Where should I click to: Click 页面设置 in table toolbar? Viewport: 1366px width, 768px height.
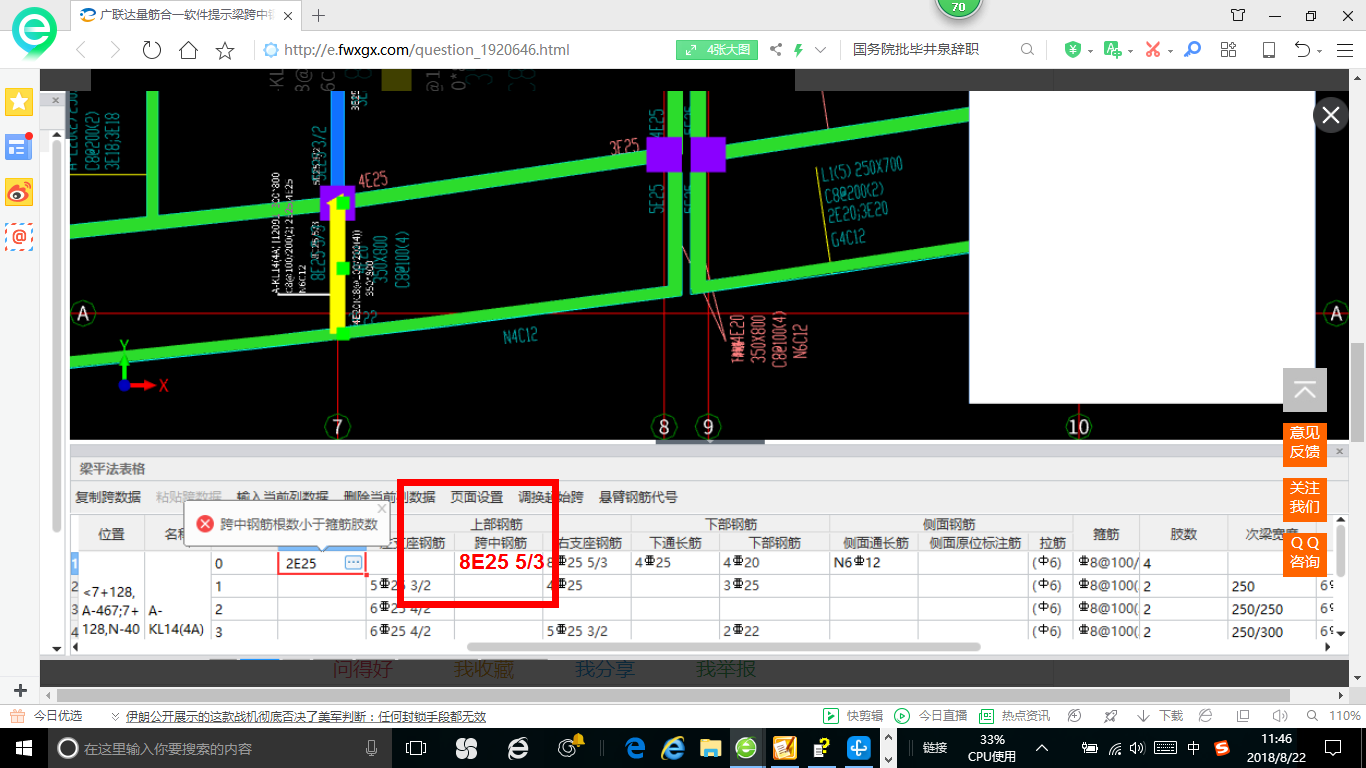coord(477,497)
